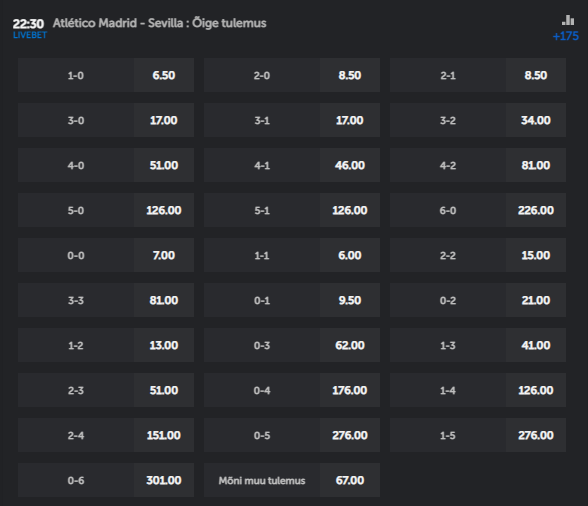
Task: Choose the 0-1 away win at 9.50
Action: point(292,300)
